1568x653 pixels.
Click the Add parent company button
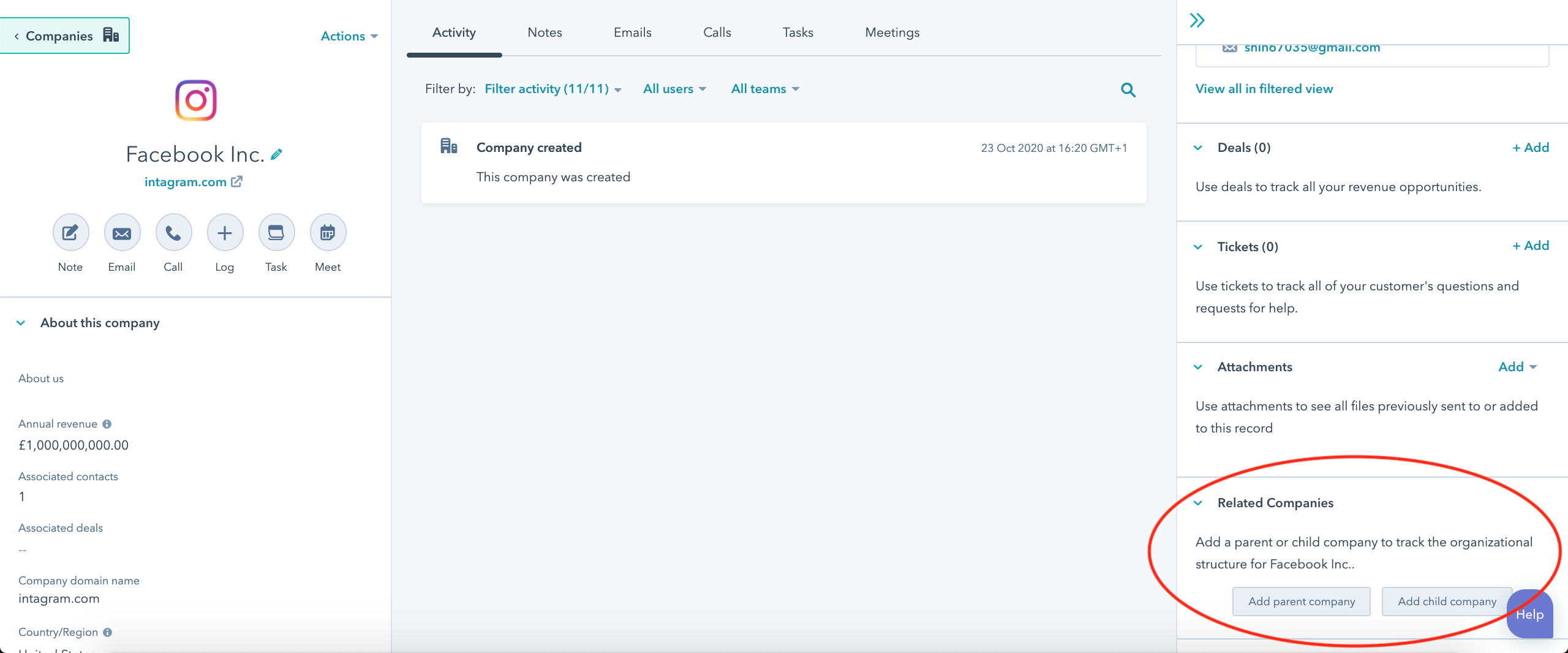[x=1301, y=601]
